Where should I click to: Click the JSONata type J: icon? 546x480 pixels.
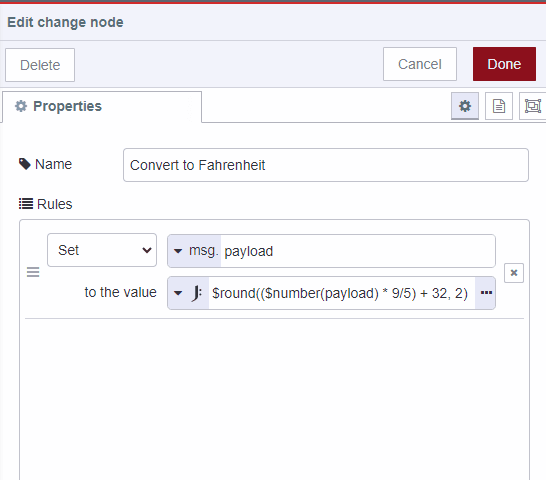197,293
